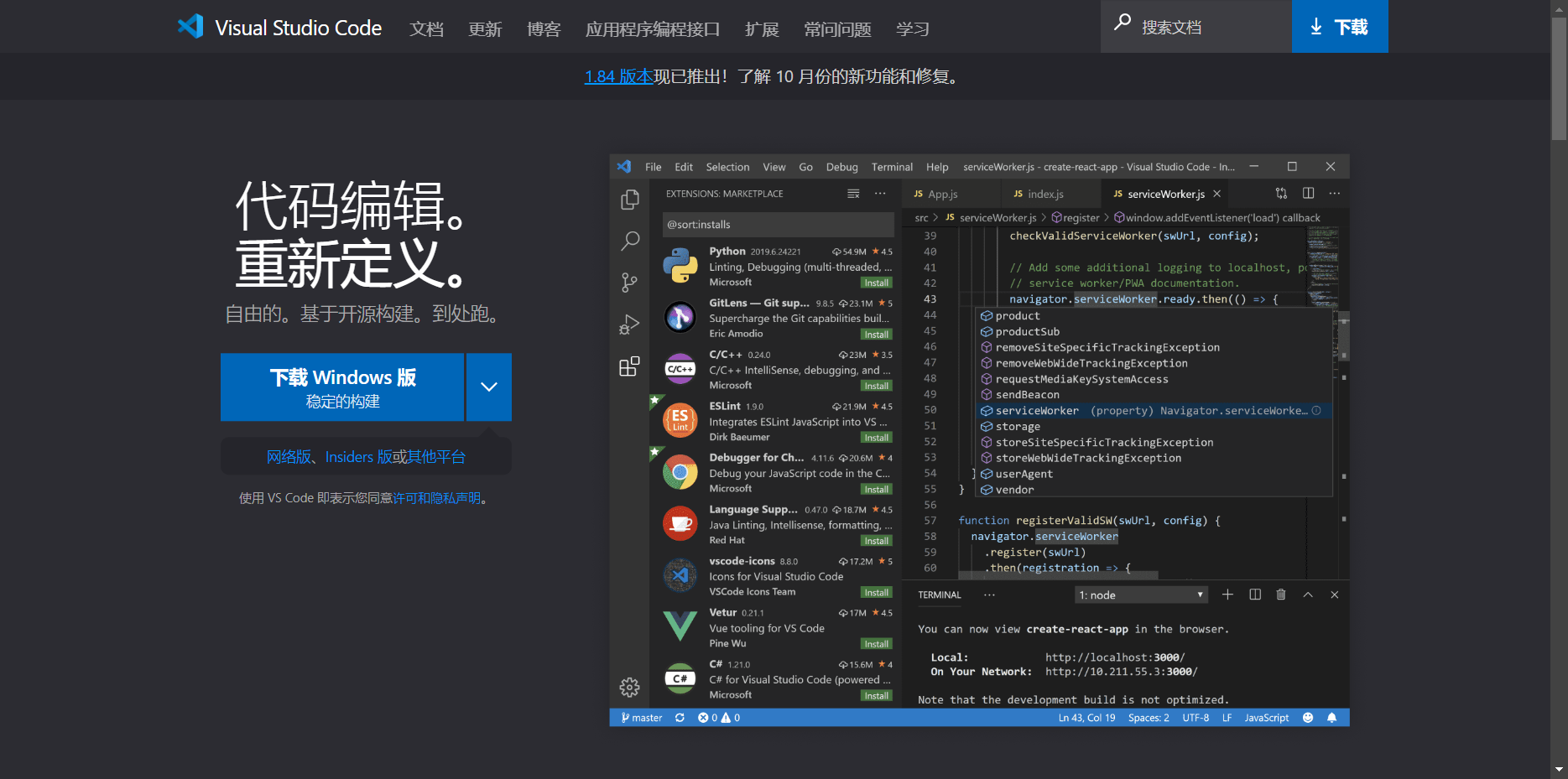
Task: Click the notifications bell in the status bar
Action: point(1331,718)
